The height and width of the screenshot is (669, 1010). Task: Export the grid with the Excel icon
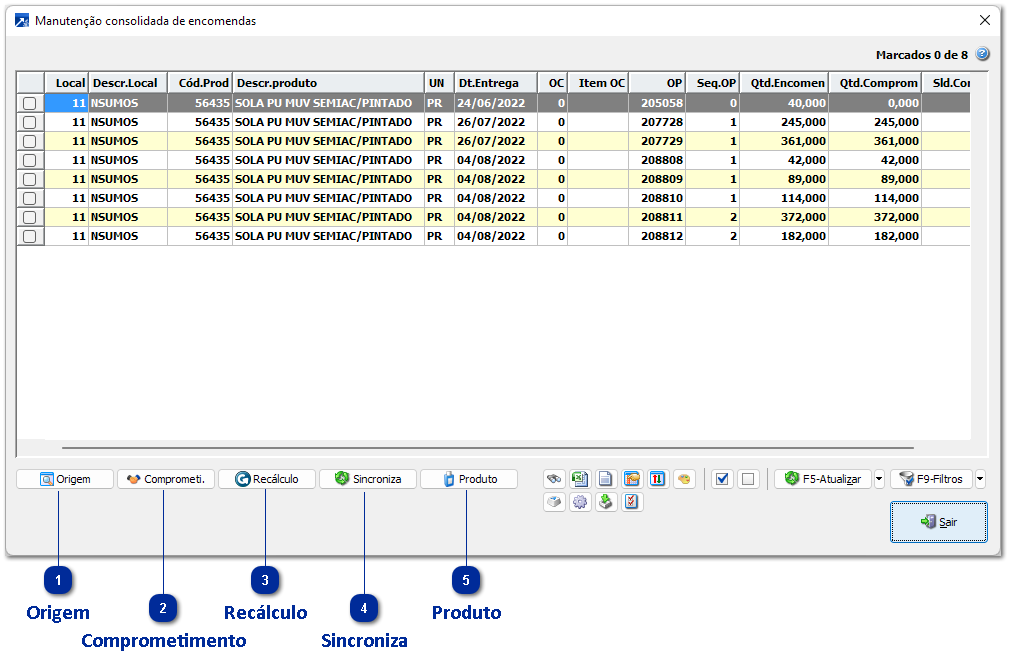(580, 479)
